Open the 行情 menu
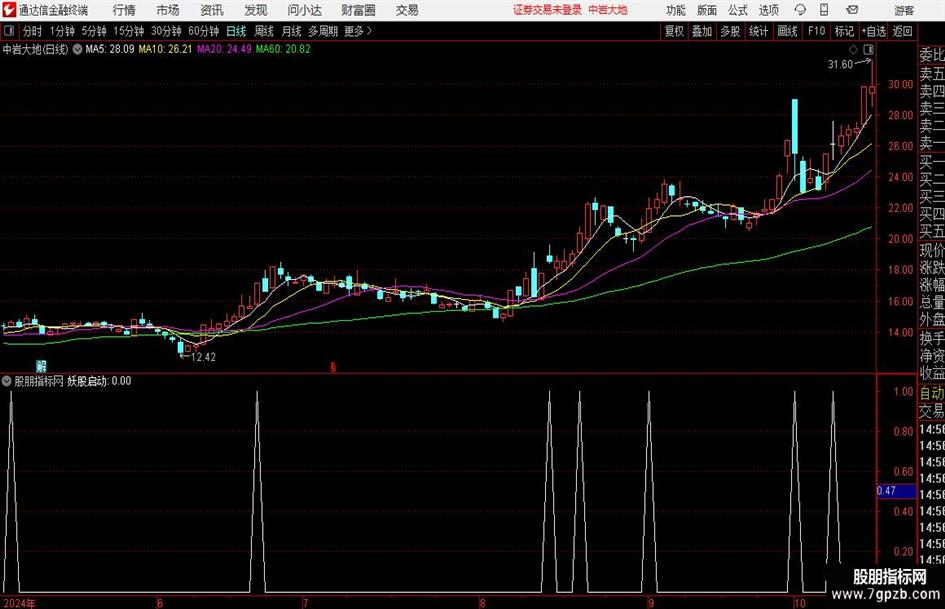 [124, 10]
